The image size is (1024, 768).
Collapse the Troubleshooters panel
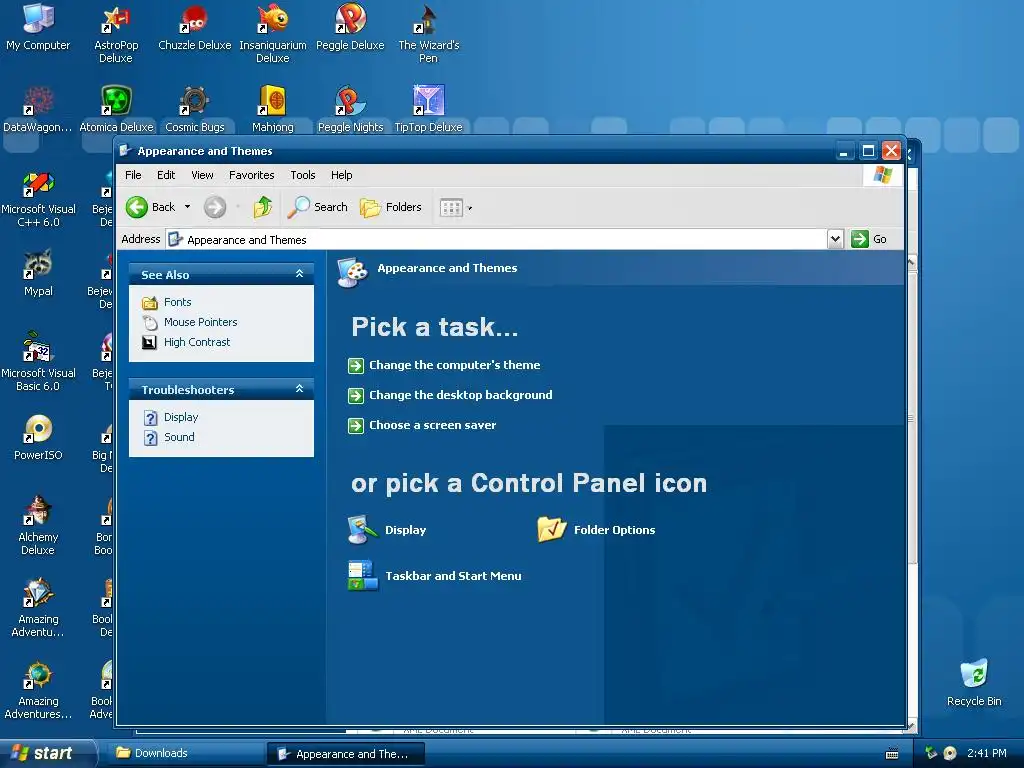(300, 389)
